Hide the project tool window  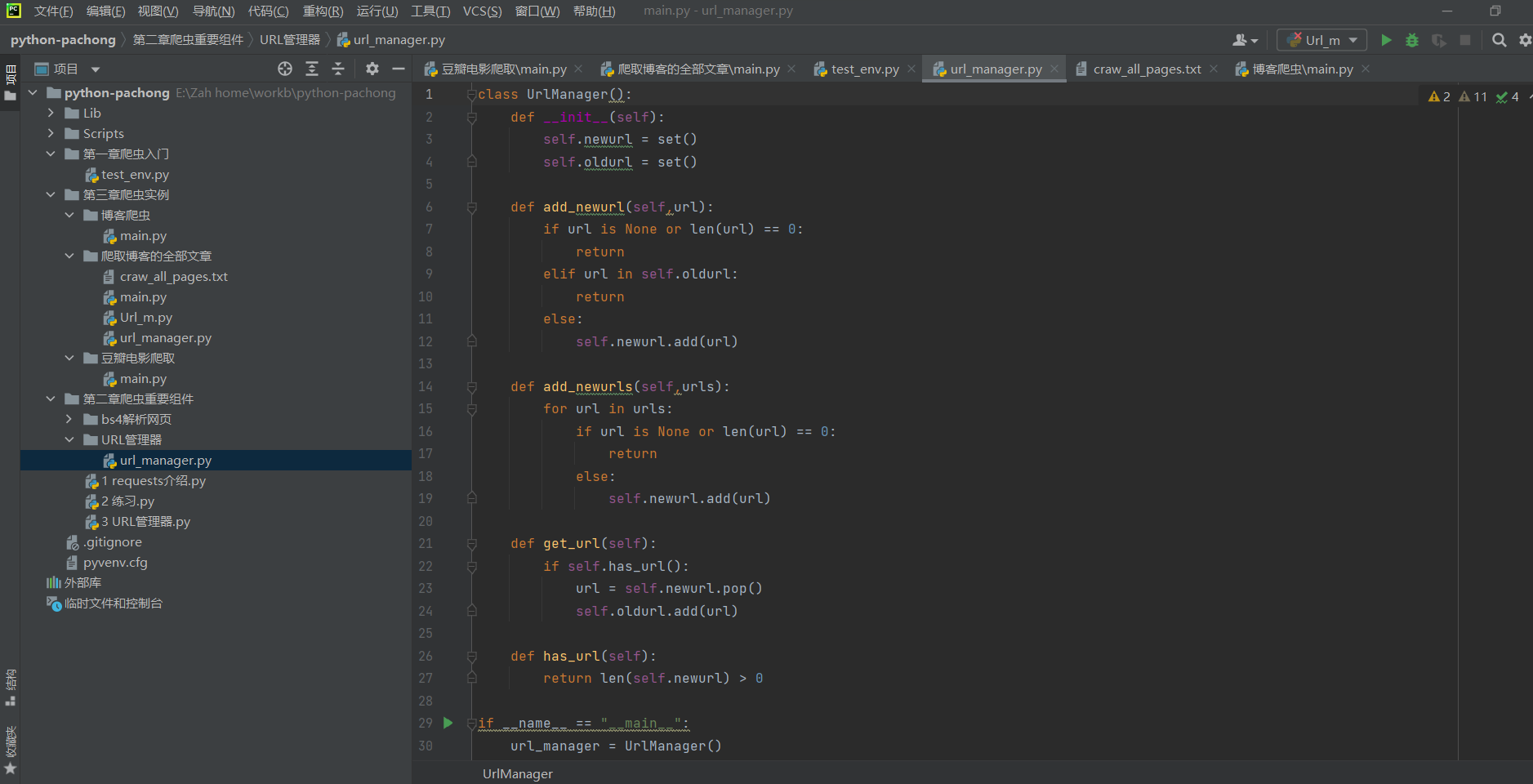click(x=399, y=69)
